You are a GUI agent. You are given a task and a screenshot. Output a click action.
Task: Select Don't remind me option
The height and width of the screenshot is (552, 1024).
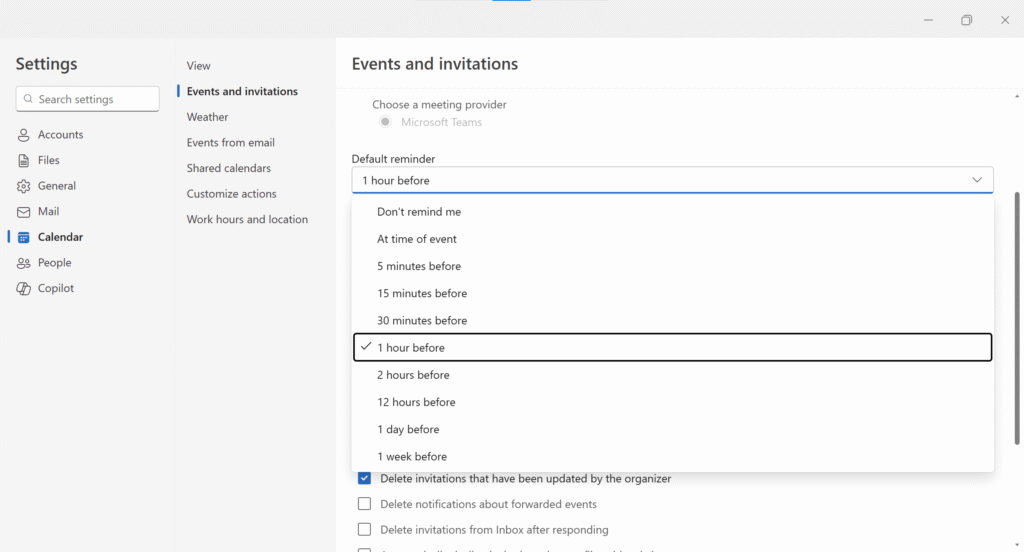(x=419, y=212)
